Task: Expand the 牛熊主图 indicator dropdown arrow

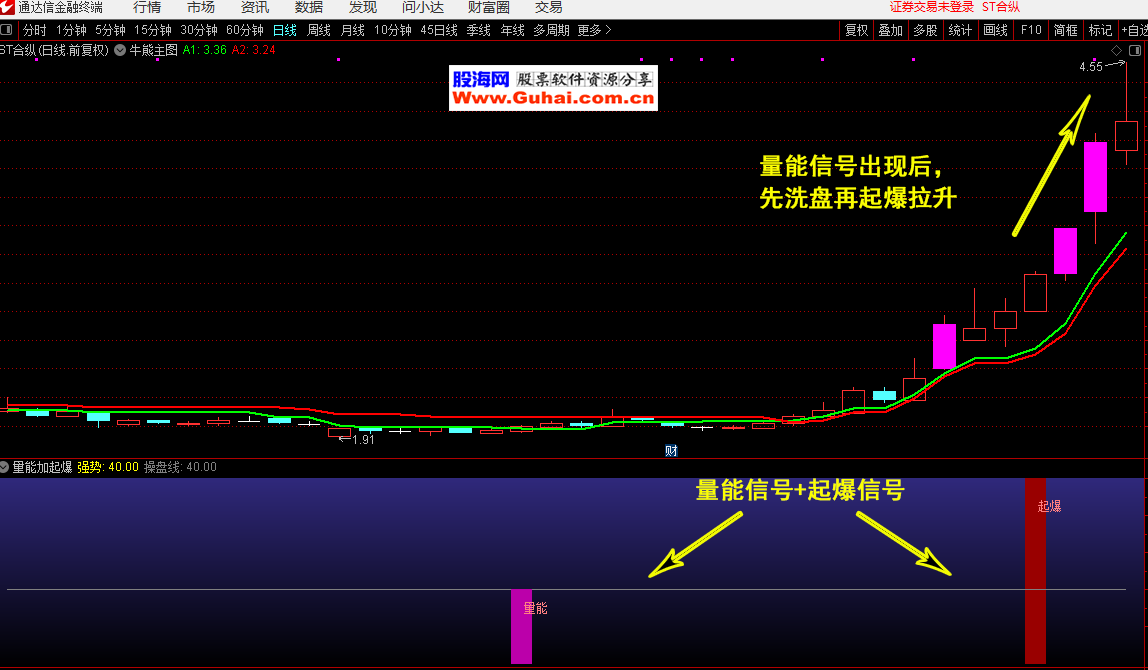Action: [x=120, y=49]
